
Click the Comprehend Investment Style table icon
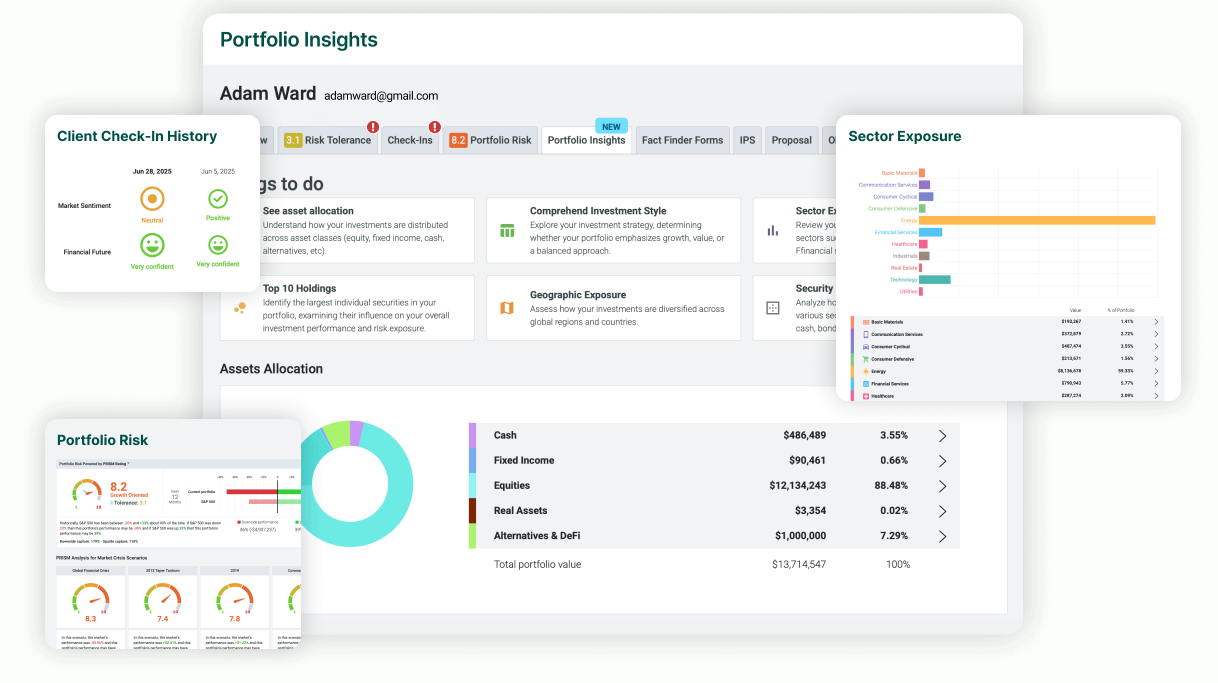click(x=507, y=231)
